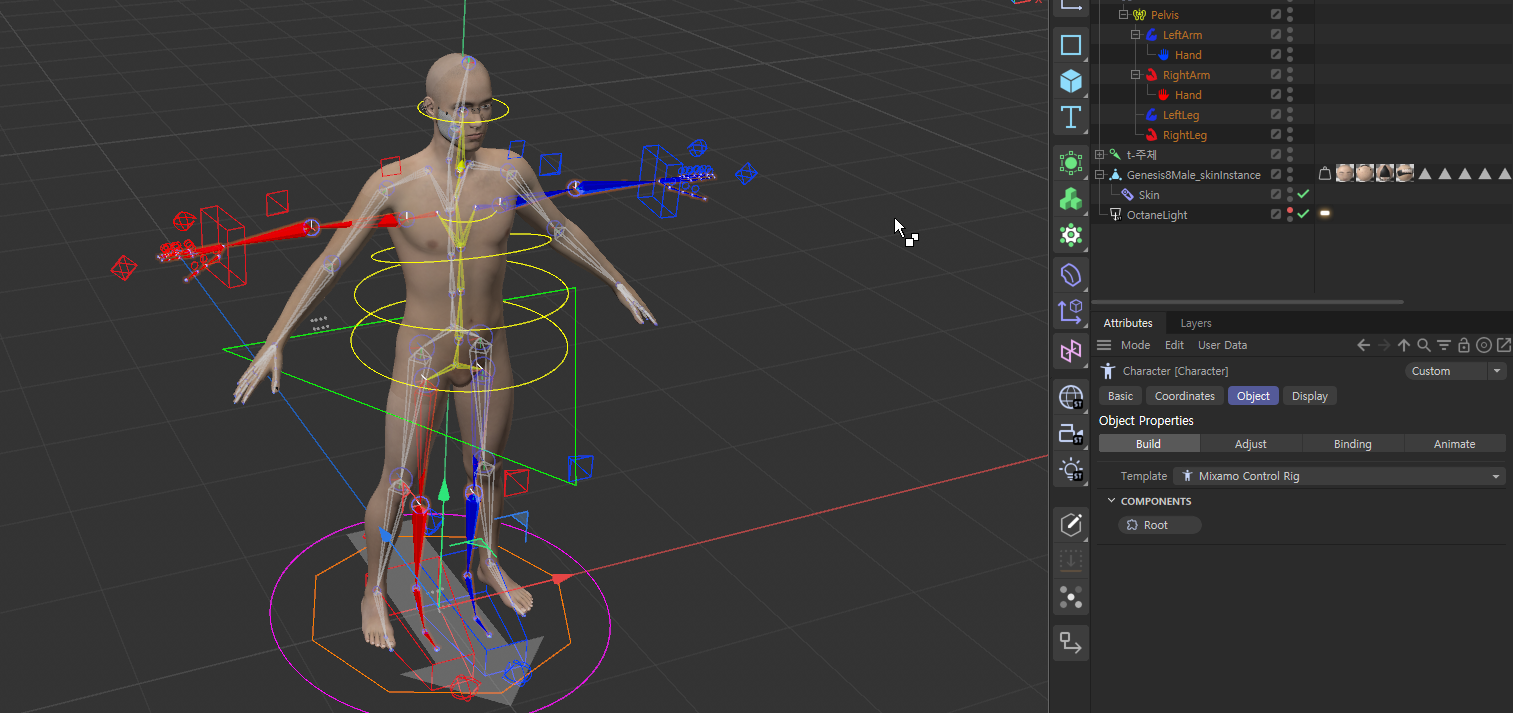The image size is (1513, 713).
Task: Click the circular target icon in Attributes
Action: pyautogui.click(x=1484, y=345)
